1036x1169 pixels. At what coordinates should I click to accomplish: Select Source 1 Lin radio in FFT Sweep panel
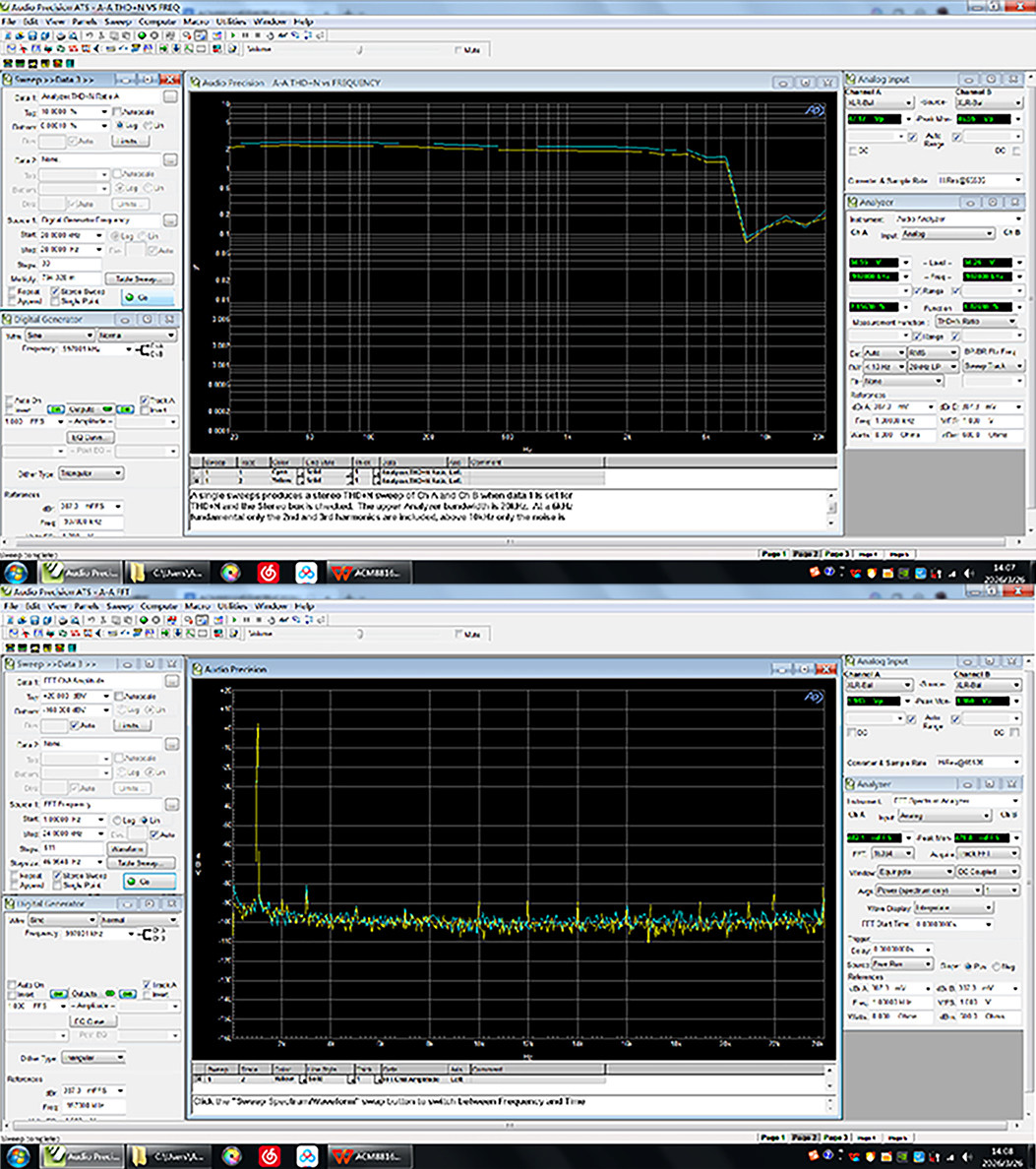147,820
